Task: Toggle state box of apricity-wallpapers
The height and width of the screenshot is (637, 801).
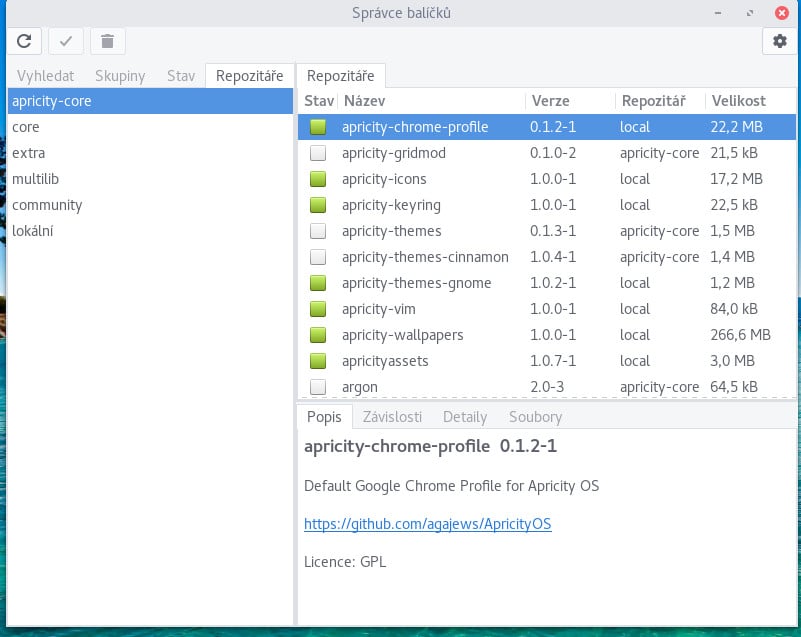Action: pyautogui.click(x=318, y=335)
